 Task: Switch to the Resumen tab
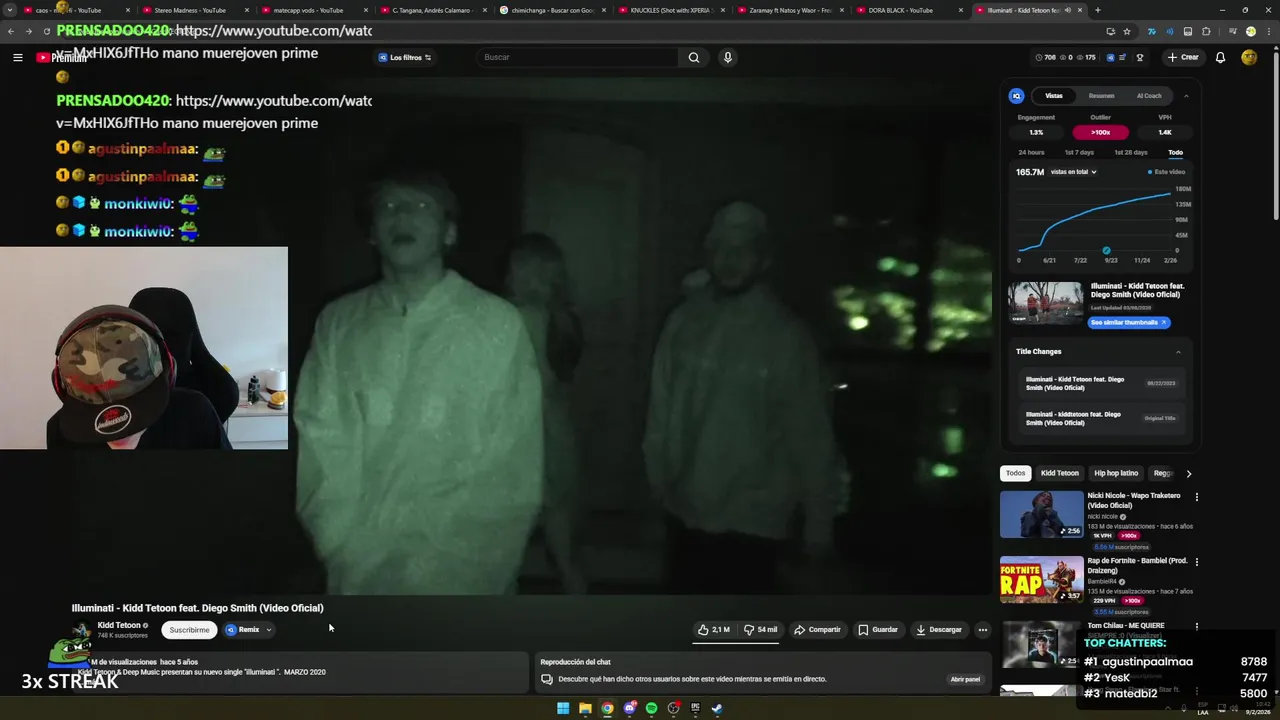click(1101, 96)
